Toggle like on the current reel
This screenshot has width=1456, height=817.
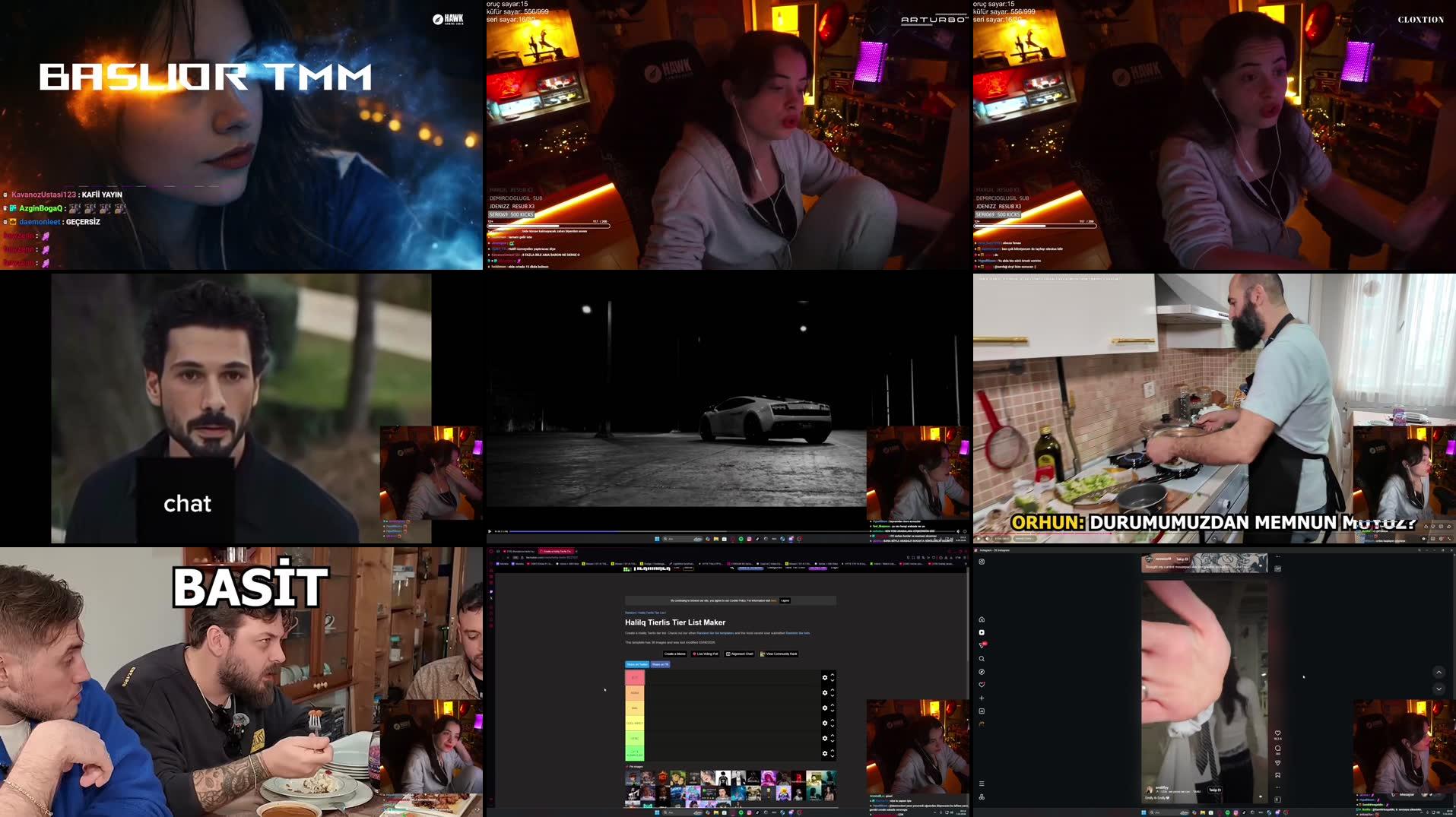point(1278,733)
